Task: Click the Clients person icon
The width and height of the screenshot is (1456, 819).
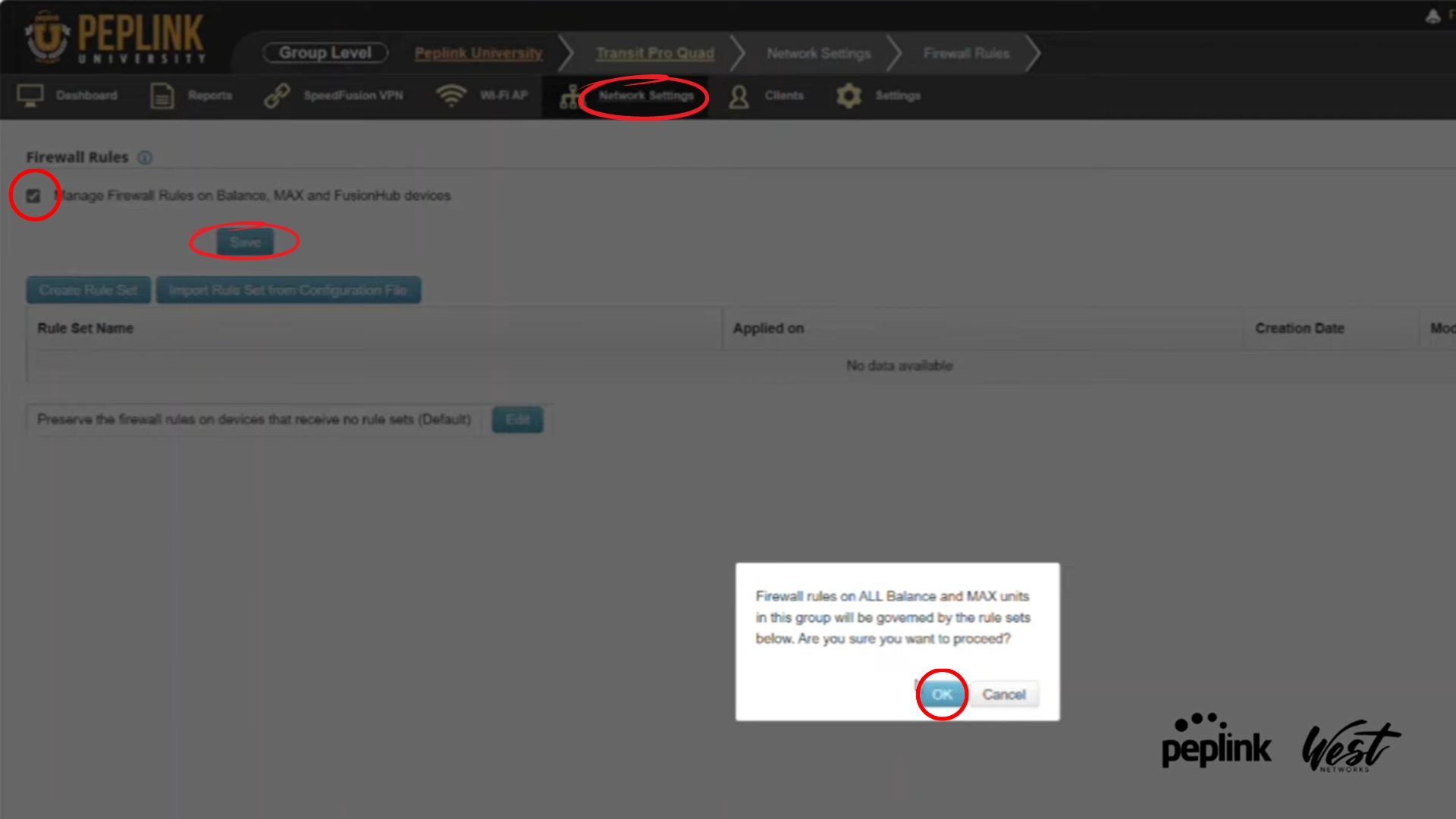Action: pyautogui.click(x=739, y=96)
